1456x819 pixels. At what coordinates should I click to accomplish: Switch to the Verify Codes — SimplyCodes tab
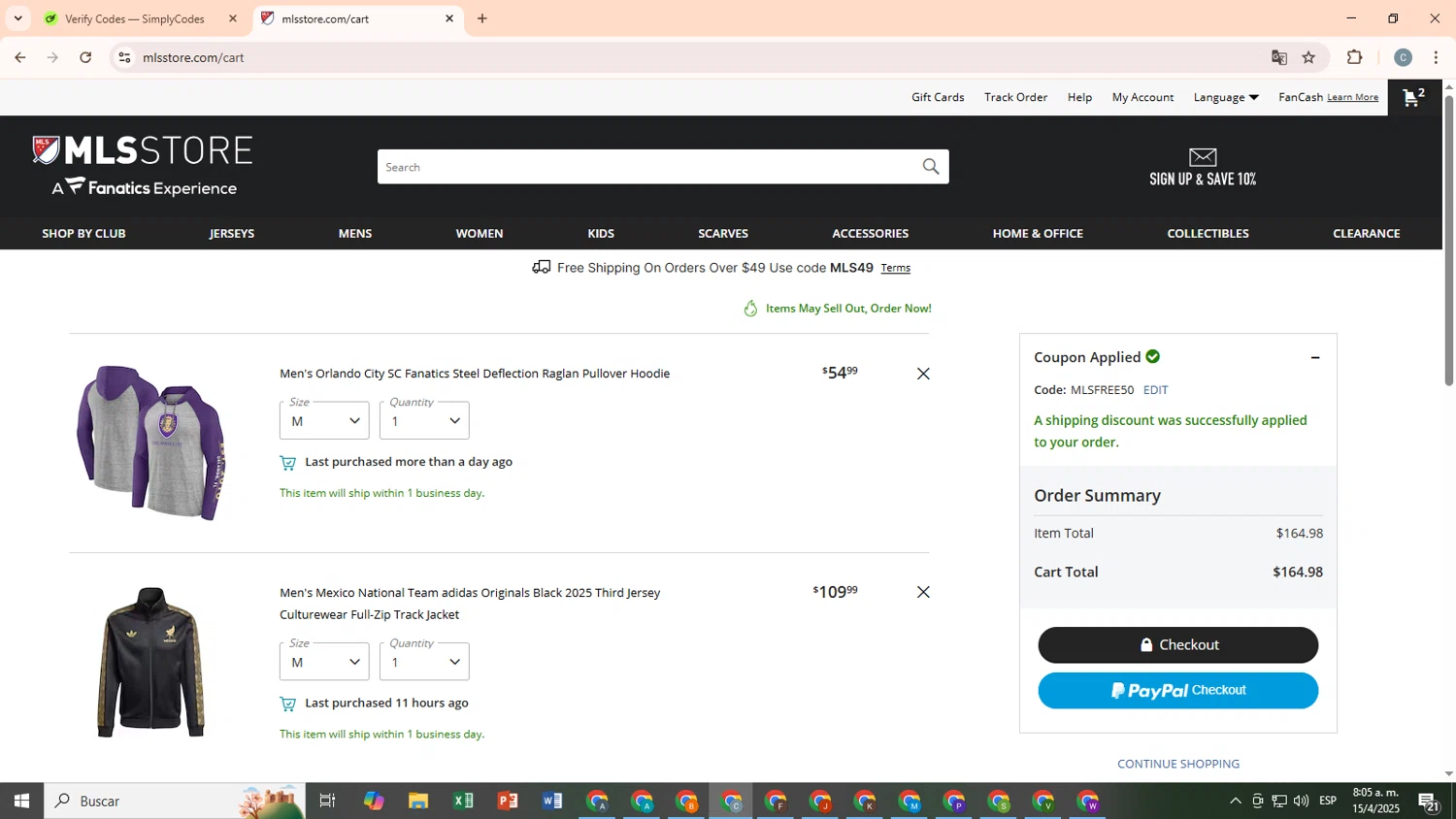tap(134, 18)
